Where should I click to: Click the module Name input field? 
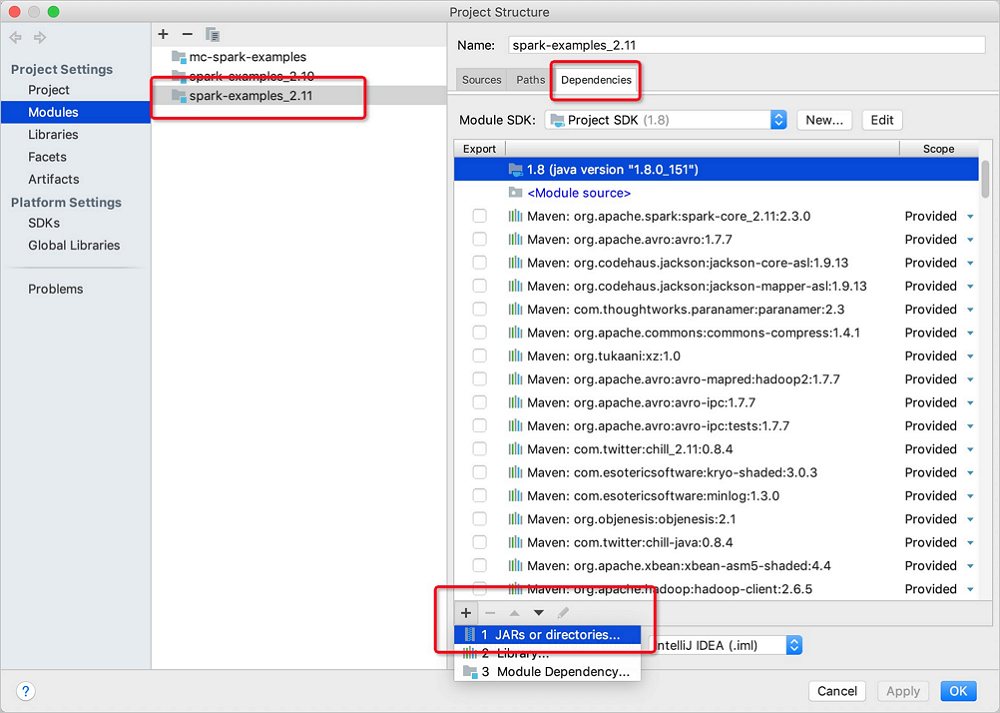pyautogui.click(x=747, y=45)
